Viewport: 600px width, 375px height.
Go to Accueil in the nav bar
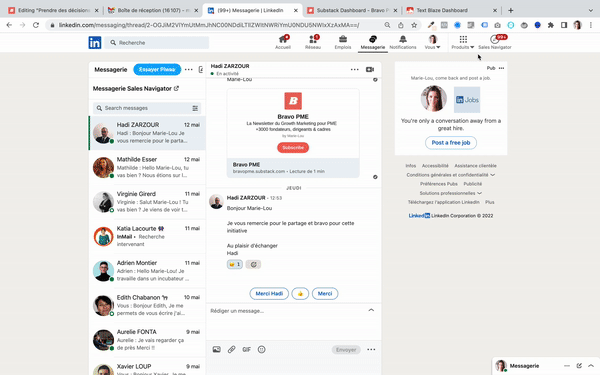coord(283,42)
